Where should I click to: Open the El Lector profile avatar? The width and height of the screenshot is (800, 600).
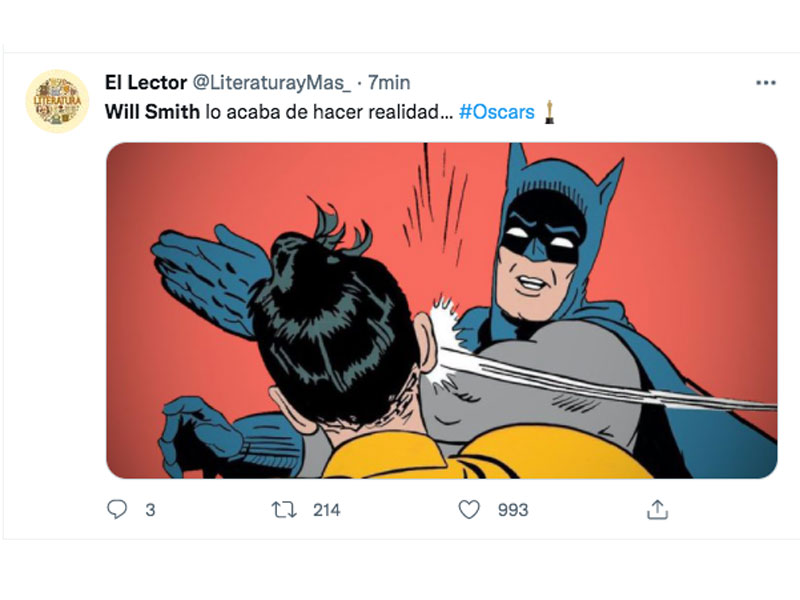57,101
